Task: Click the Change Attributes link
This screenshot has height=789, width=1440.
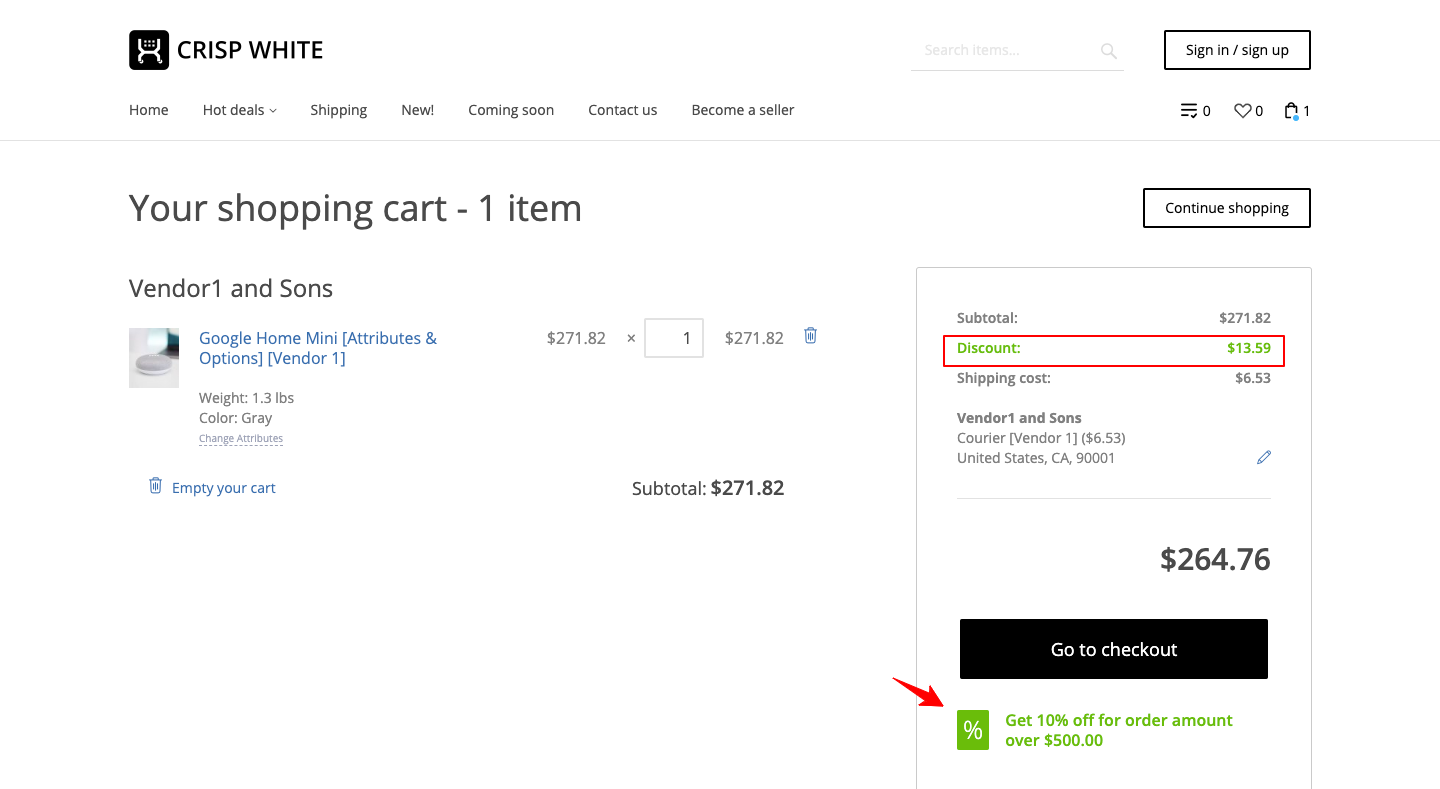Action: tap(241, 438)
